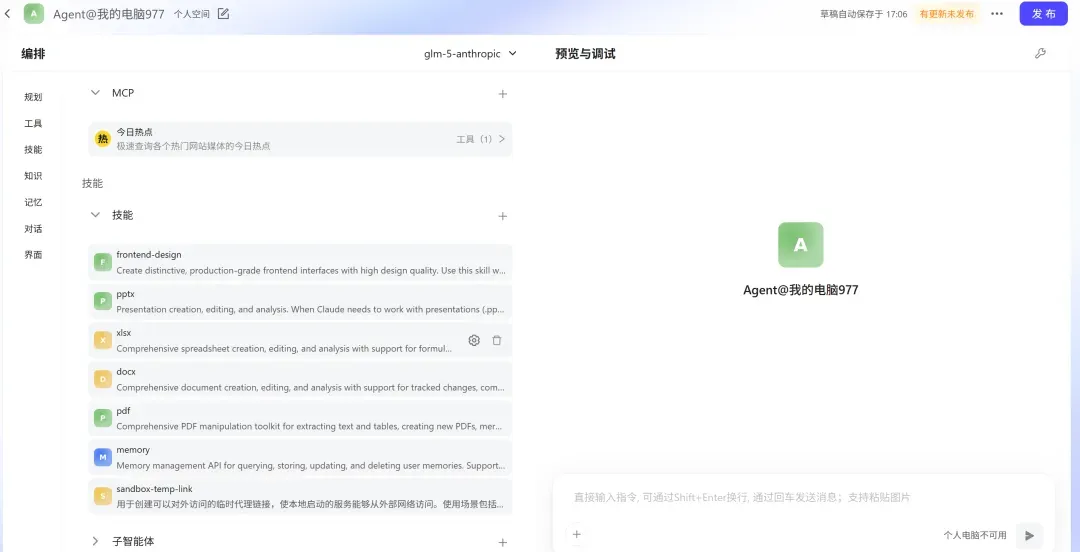Add a sub-agent with plus icon
1080x552 pixels.
[x=503, y=542]
